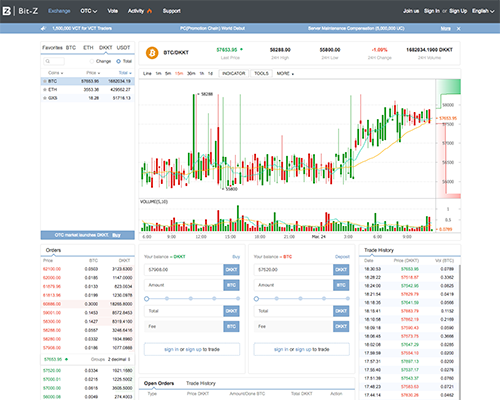Click the 1,500,000 VCT announcement
Viewport: 500px width, 400px height.
pos(82,28)
